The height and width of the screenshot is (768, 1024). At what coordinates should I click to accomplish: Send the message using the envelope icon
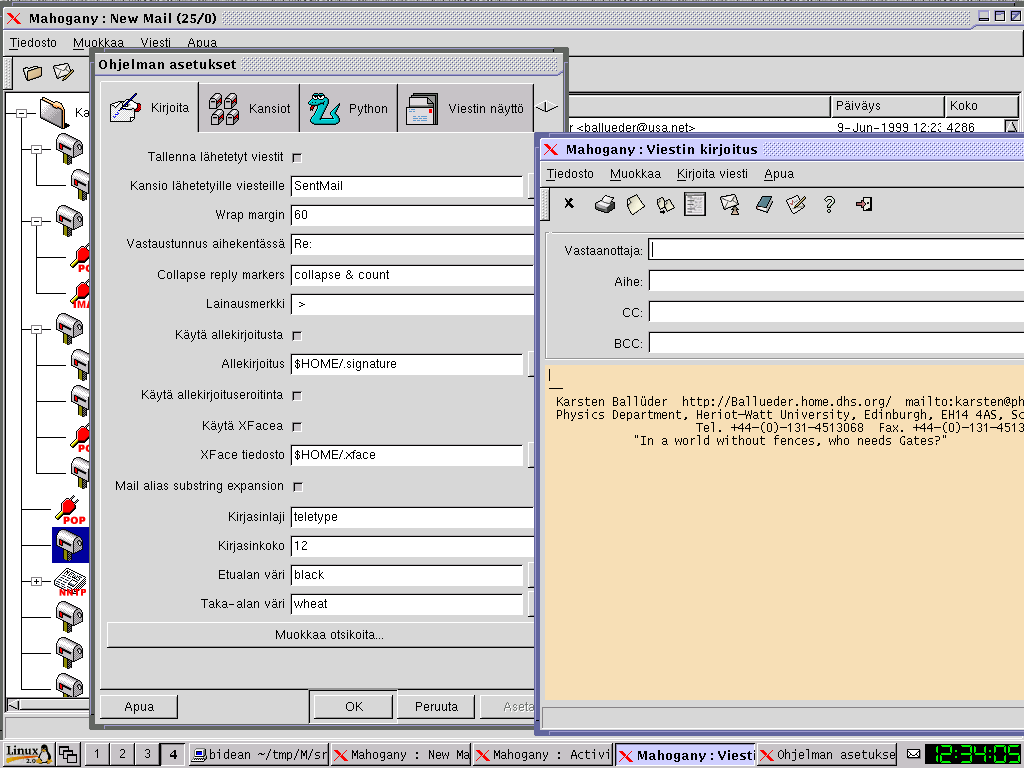(729, 204)
